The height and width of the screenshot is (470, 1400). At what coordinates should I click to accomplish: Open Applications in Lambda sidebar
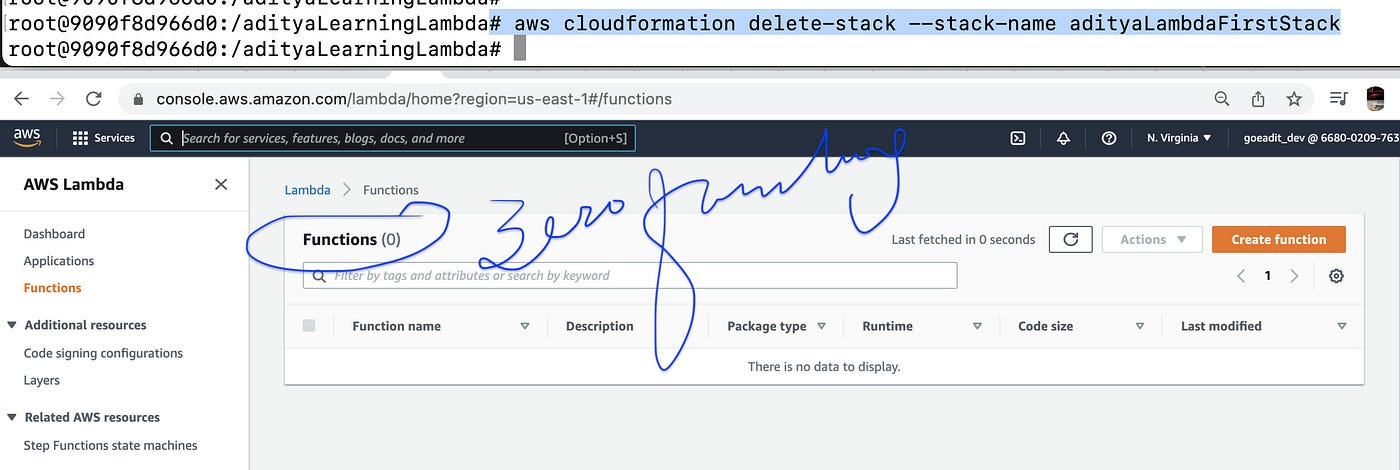(59, 261)
